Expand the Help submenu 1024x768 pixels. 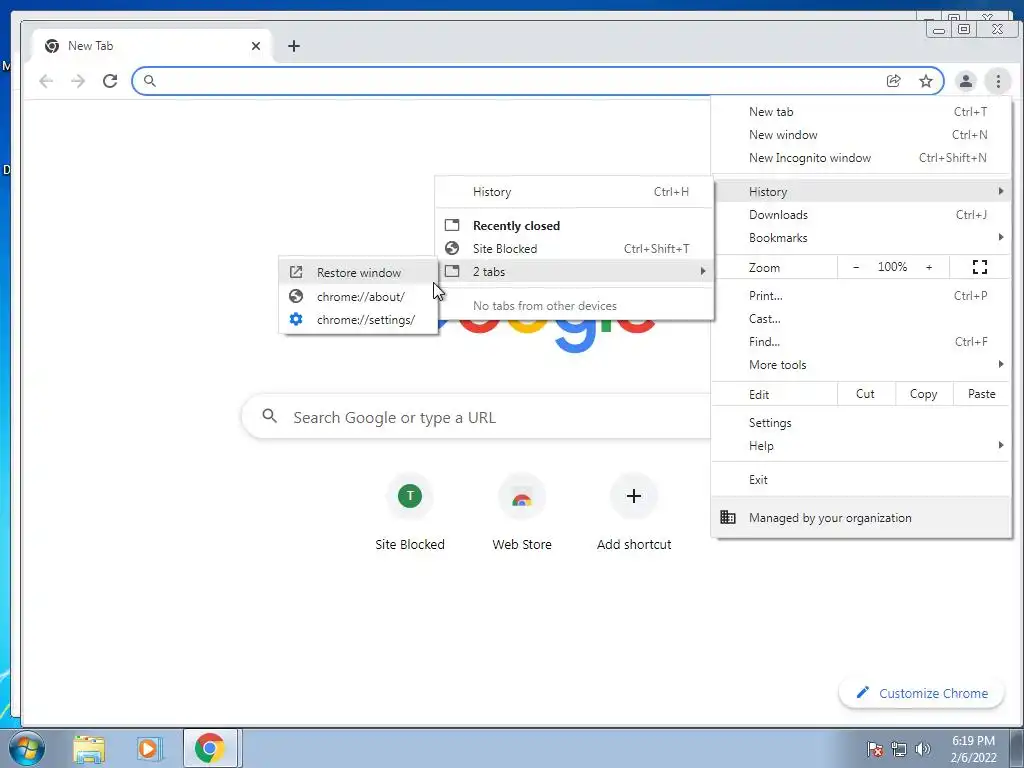click(x=861, y=445)
